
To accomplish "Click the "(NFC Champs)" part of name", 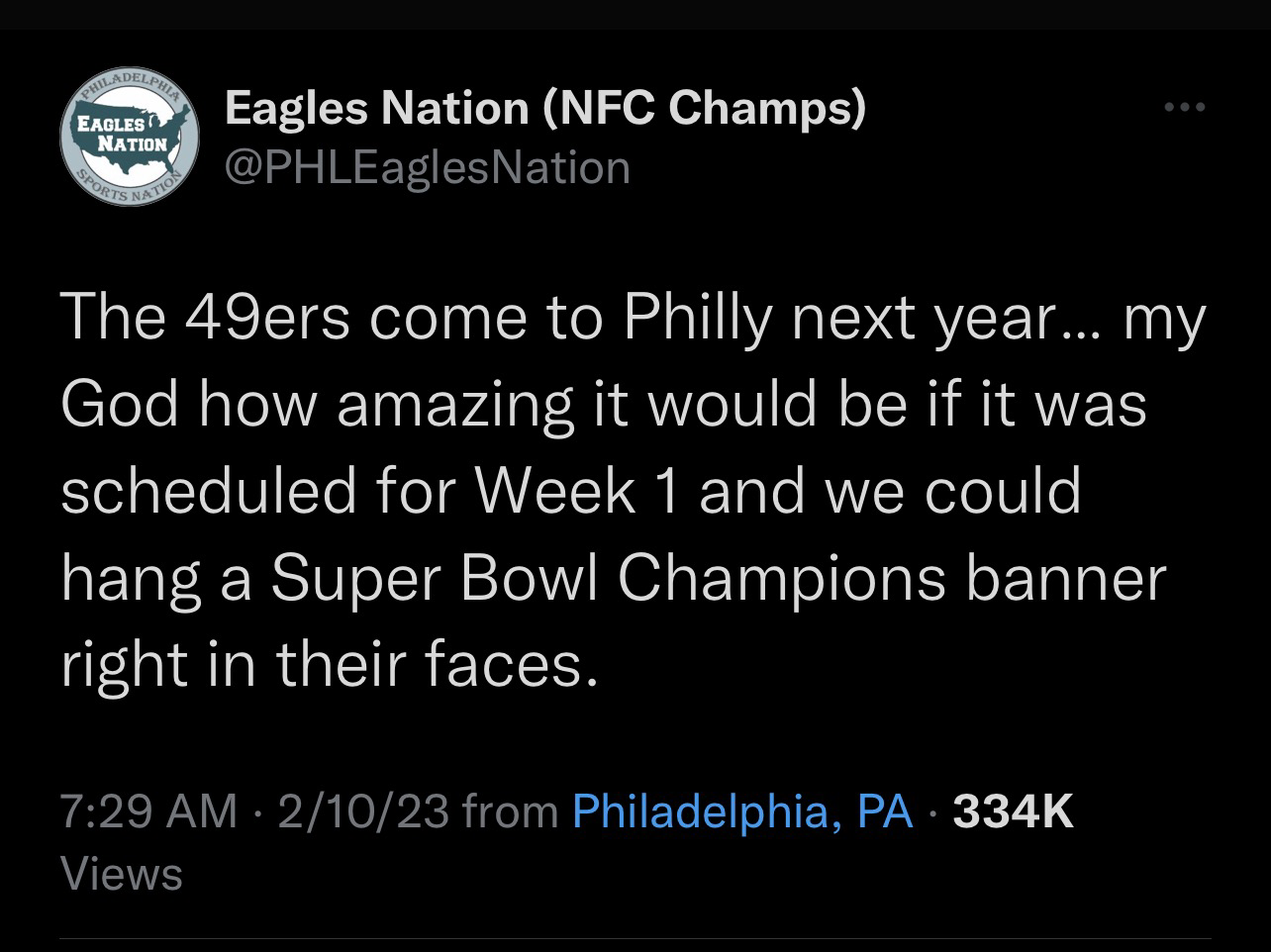I will [x=705, y=108].
